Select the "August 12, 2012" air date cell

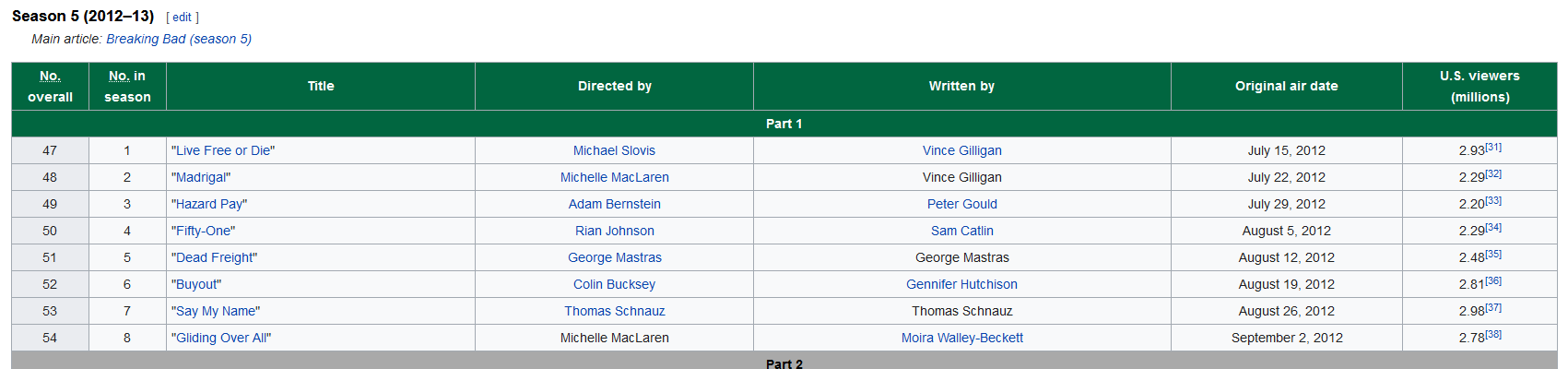pos(1286,257)
